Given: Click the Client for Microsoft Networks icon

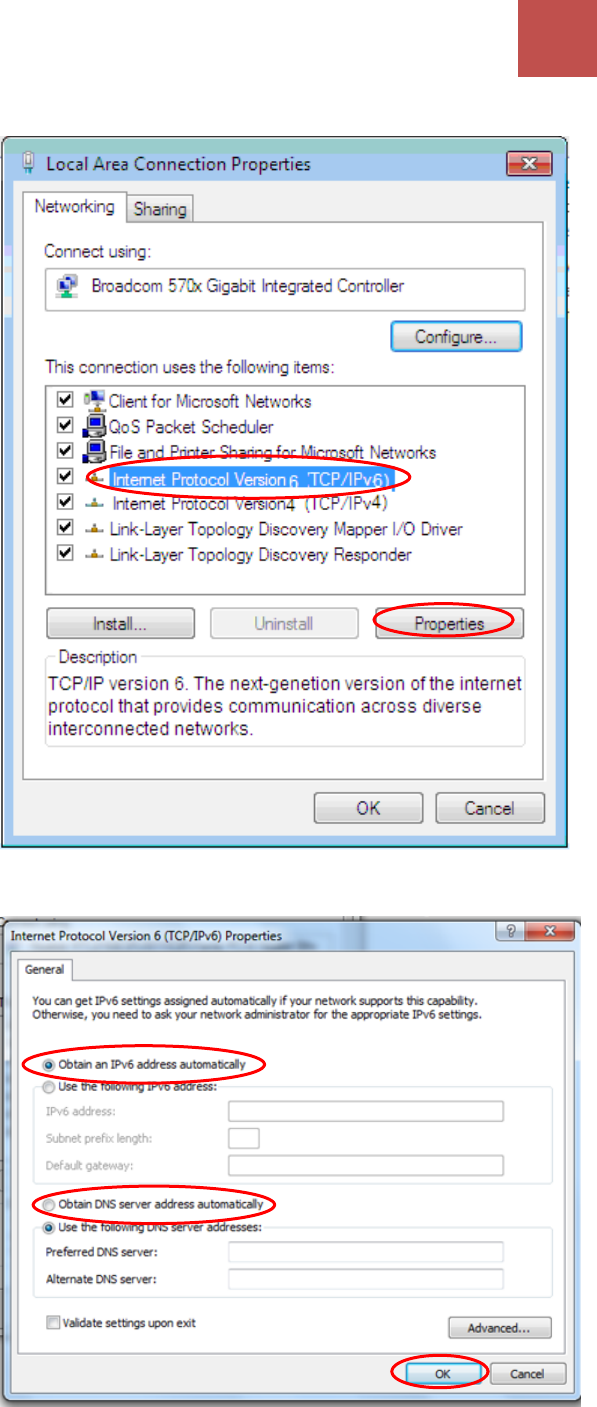Looking at the screenshot, I should (x=95, y=402).
